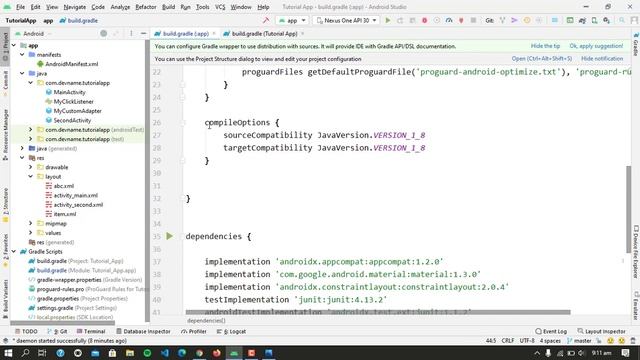Expand the mipmap folder

click(31, 223)
